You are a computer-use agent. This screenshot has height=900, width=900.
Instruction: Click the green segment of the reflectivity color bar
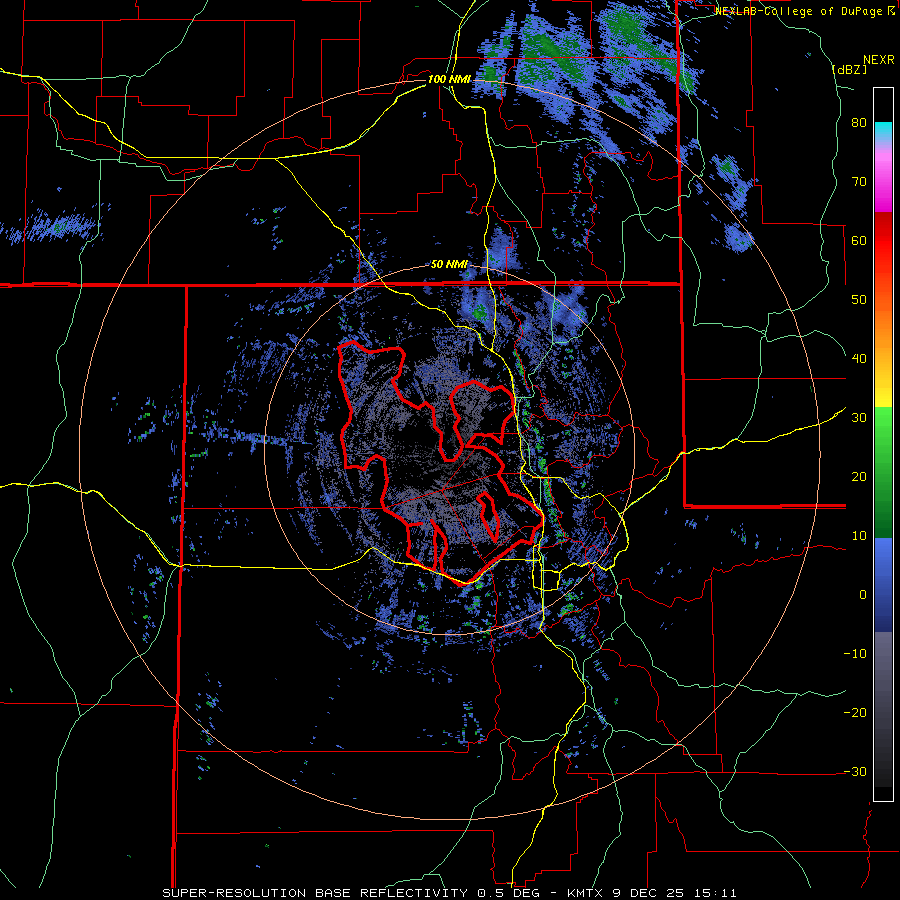coord(883,472)
